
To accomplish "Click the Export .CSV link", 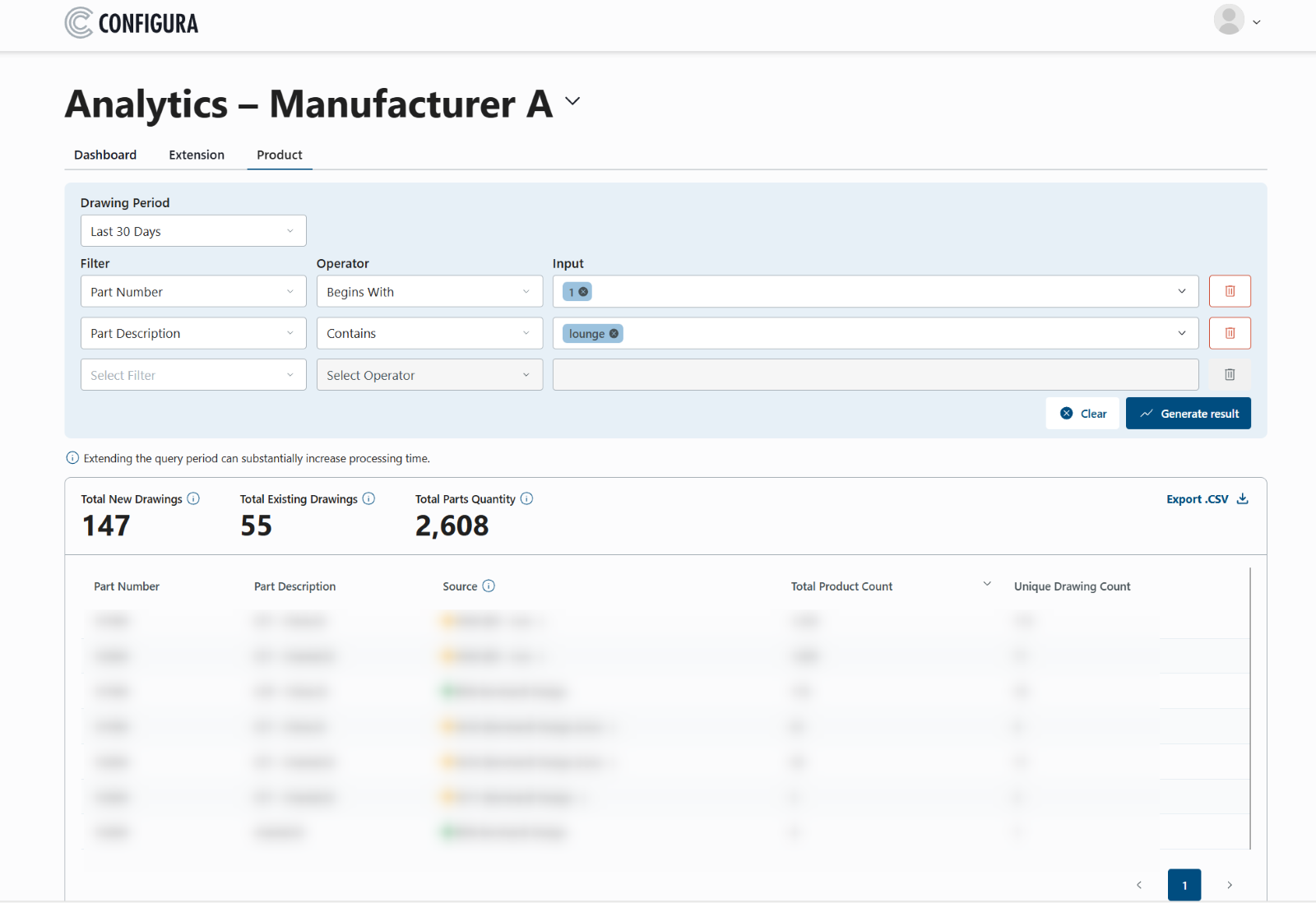I will [1198, 499].
